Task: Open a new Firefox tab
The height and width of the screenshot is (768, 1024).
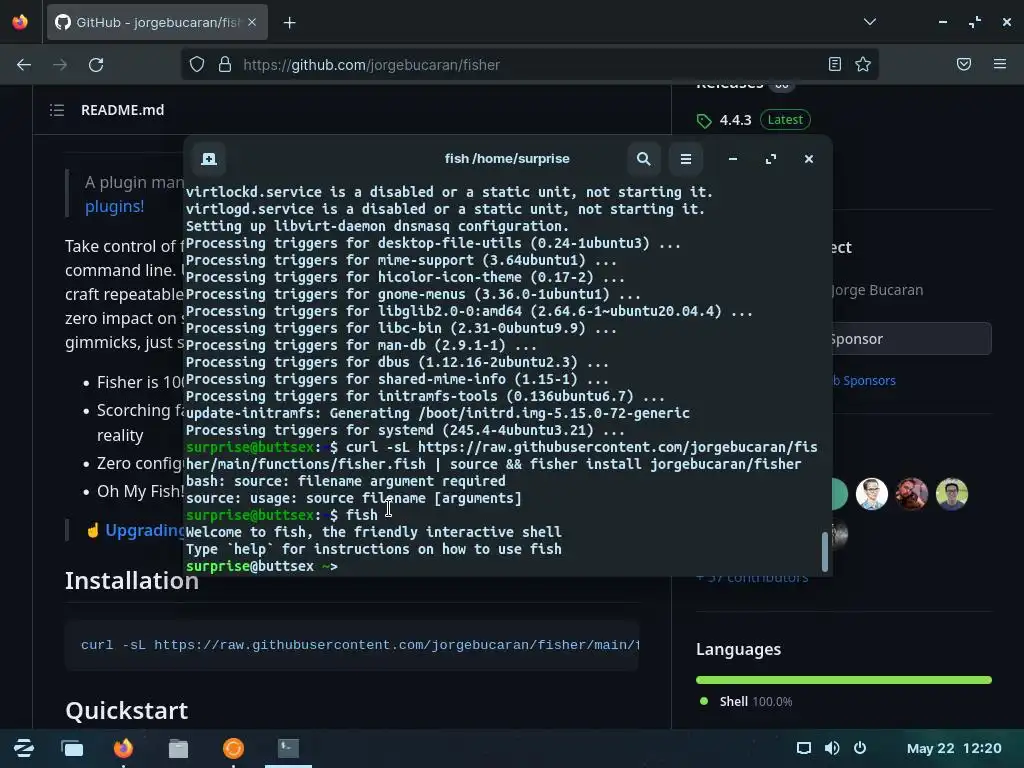Action: 289,23
